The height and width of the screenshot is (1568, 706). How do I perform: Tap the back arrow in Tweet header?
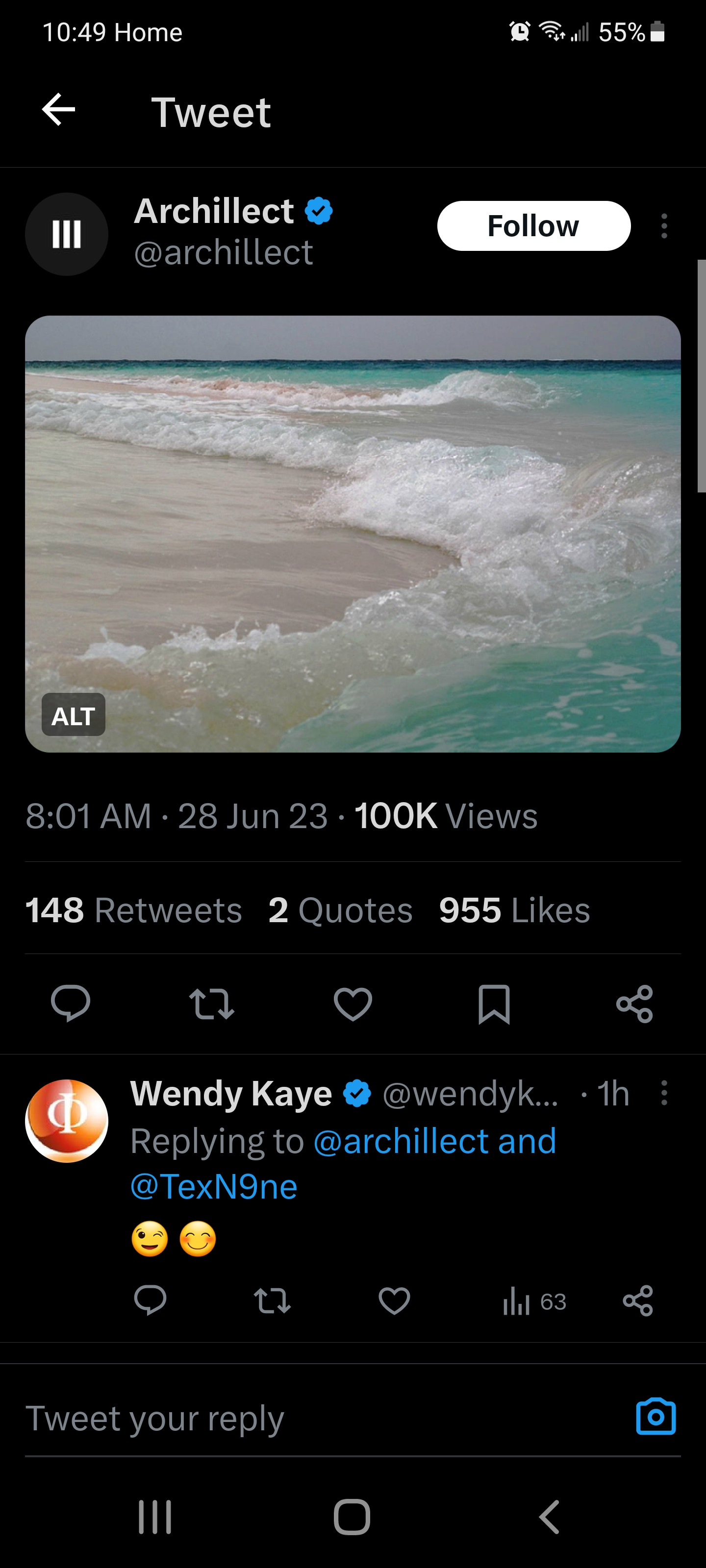58,110
